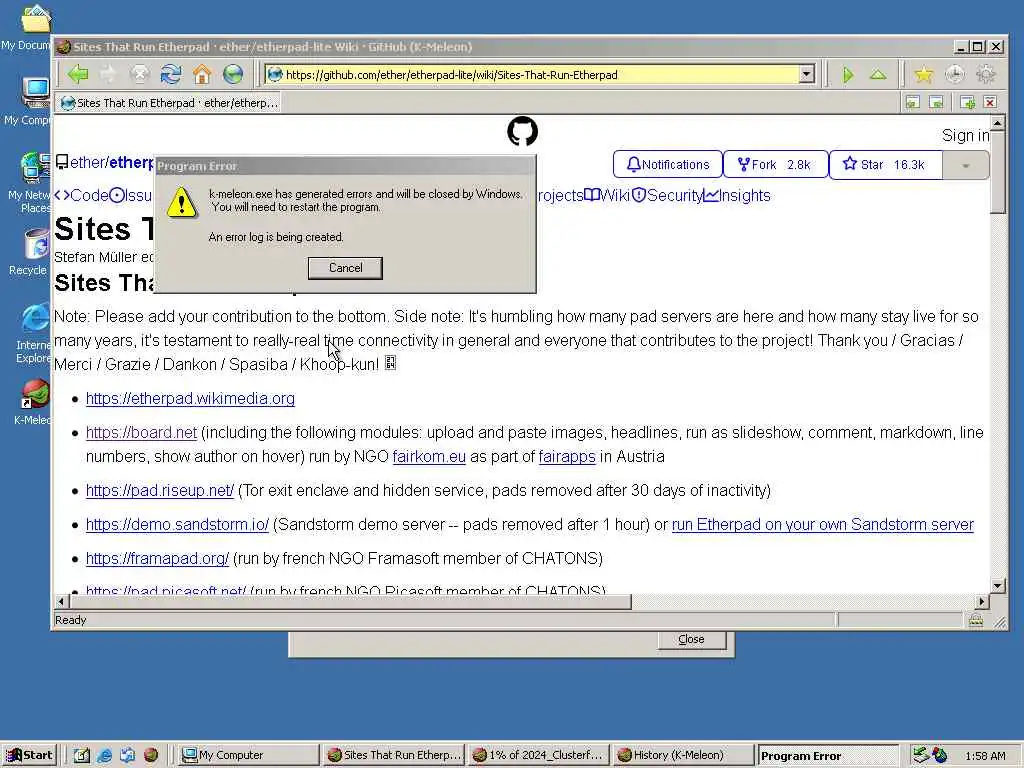Open the etherpad.wikimedia.org link
This screenshot has height=768, width=1024.
pyautogui.click(x=190, y=398)
